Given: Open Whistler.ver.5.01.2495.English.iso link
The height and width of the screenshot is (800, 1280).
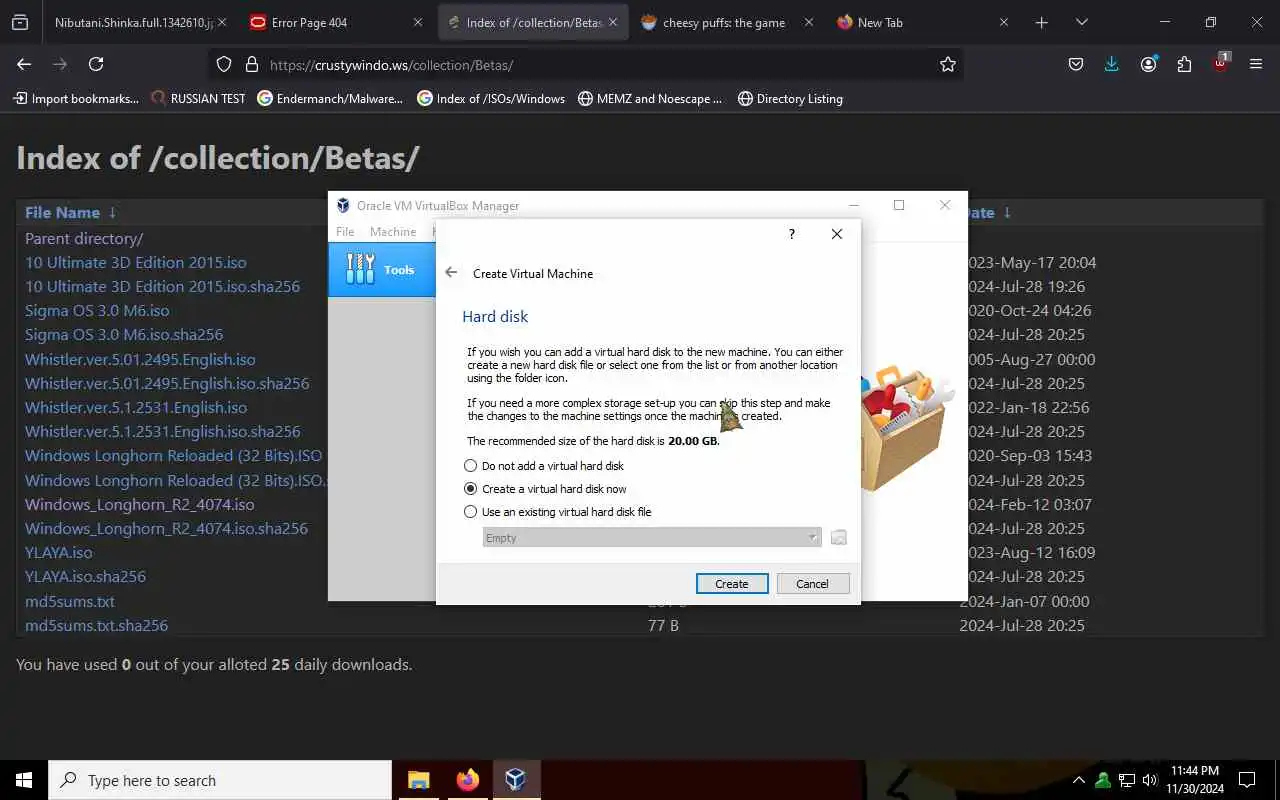Looking at the screenshot, I should point(140,359).
